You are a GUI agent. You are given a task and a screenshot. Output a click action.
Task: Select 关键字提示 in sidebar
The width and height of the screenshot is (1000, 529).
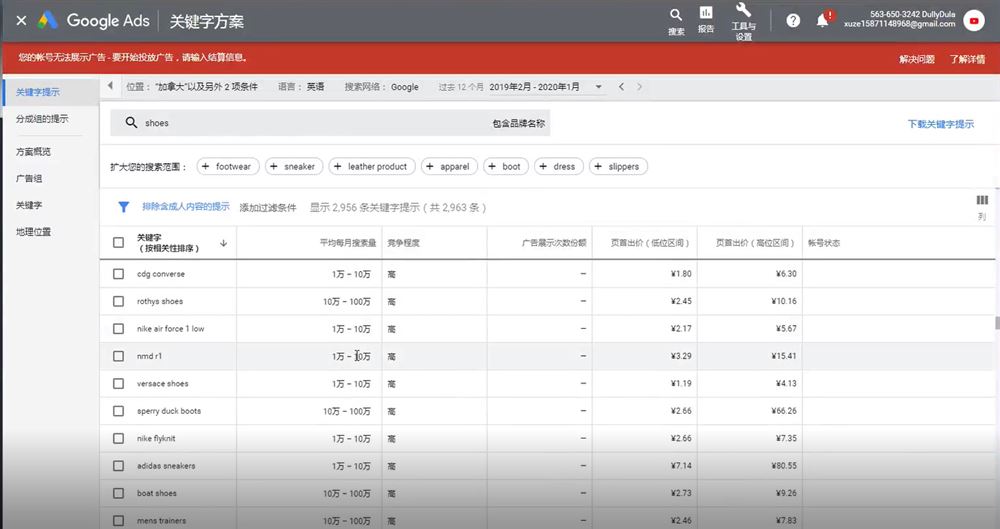38,92
